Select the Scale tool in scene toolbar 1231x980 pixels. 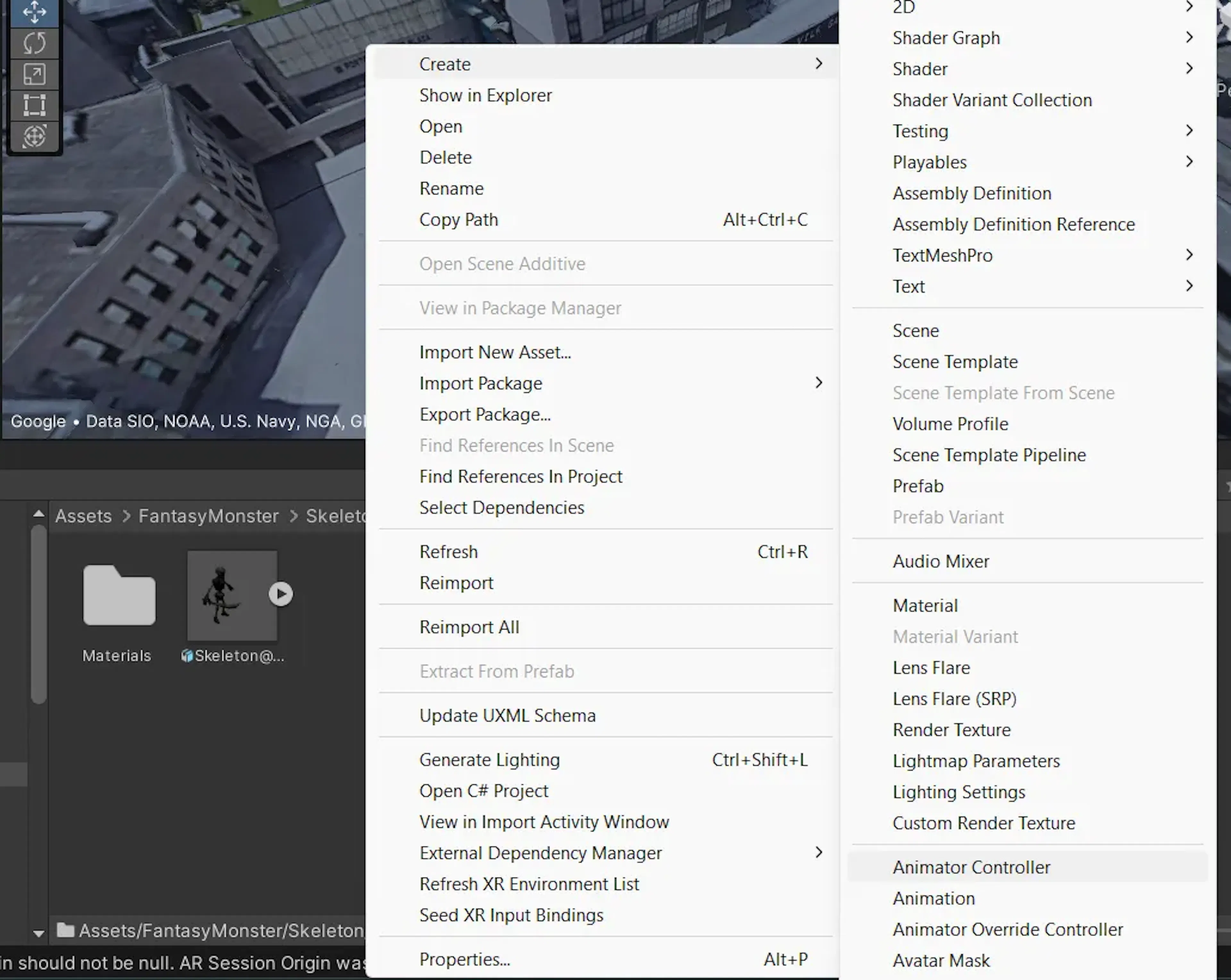[34, 74]
